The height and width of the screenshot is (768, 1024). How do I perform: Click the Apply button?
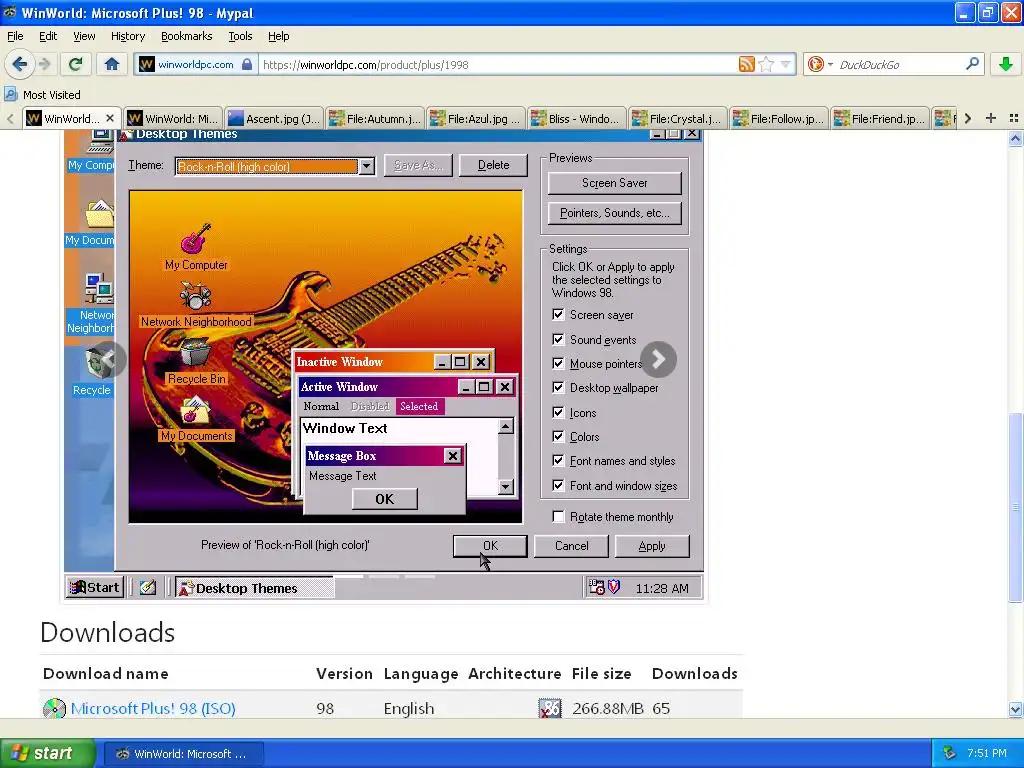coord(652,546)
